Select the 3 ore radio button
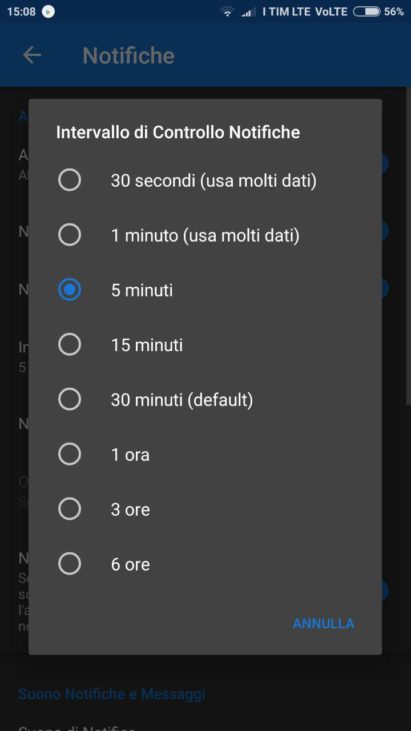Screen dimensions: 411x731 coord(69,509)
